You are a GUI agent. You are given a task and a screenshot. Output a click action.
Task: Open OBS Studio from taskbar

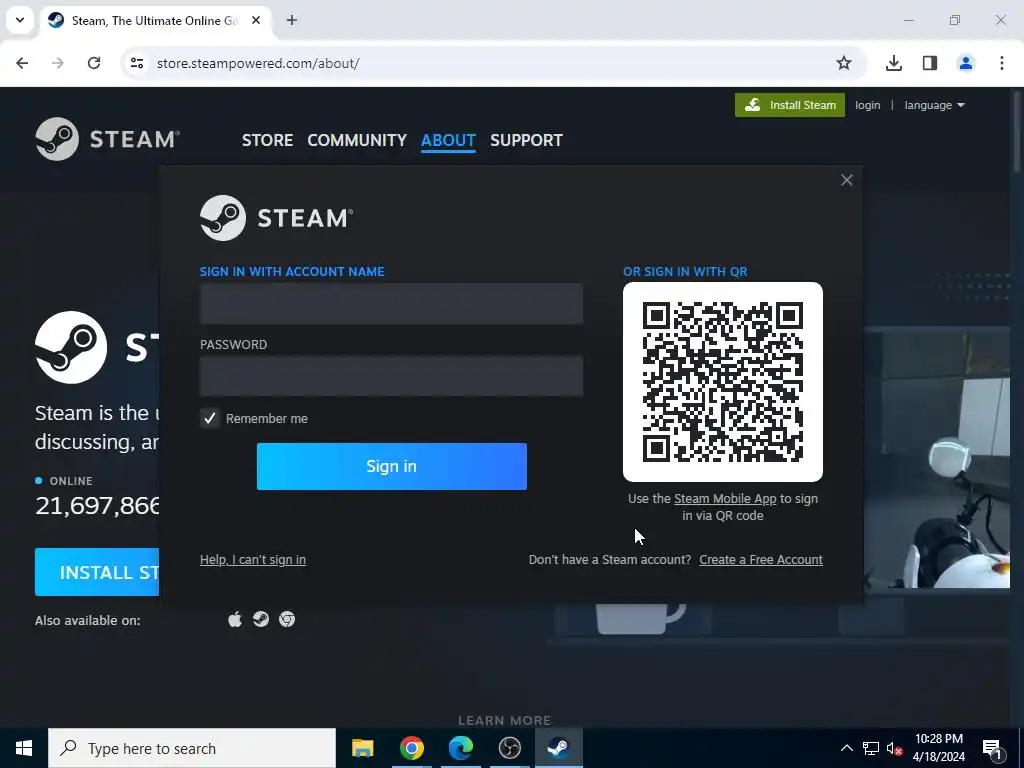coord(509,748)
